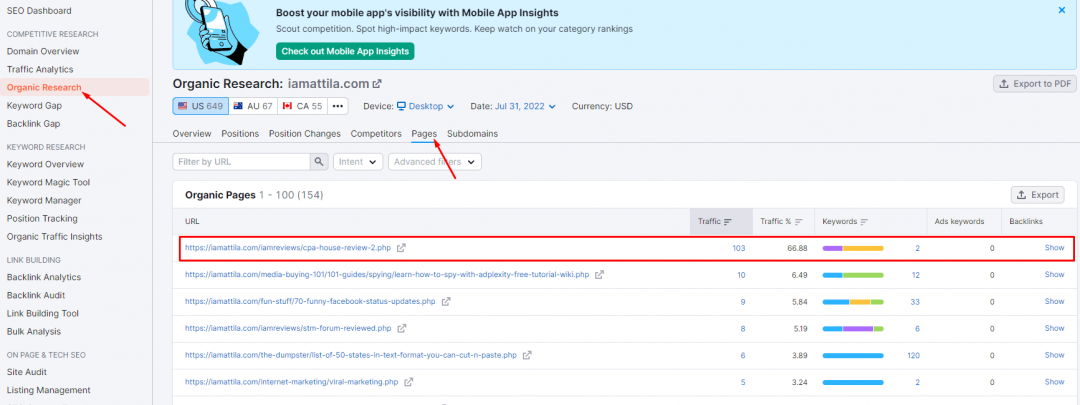Open cpa-house-review-2 page via external link icon

point(401,248)
